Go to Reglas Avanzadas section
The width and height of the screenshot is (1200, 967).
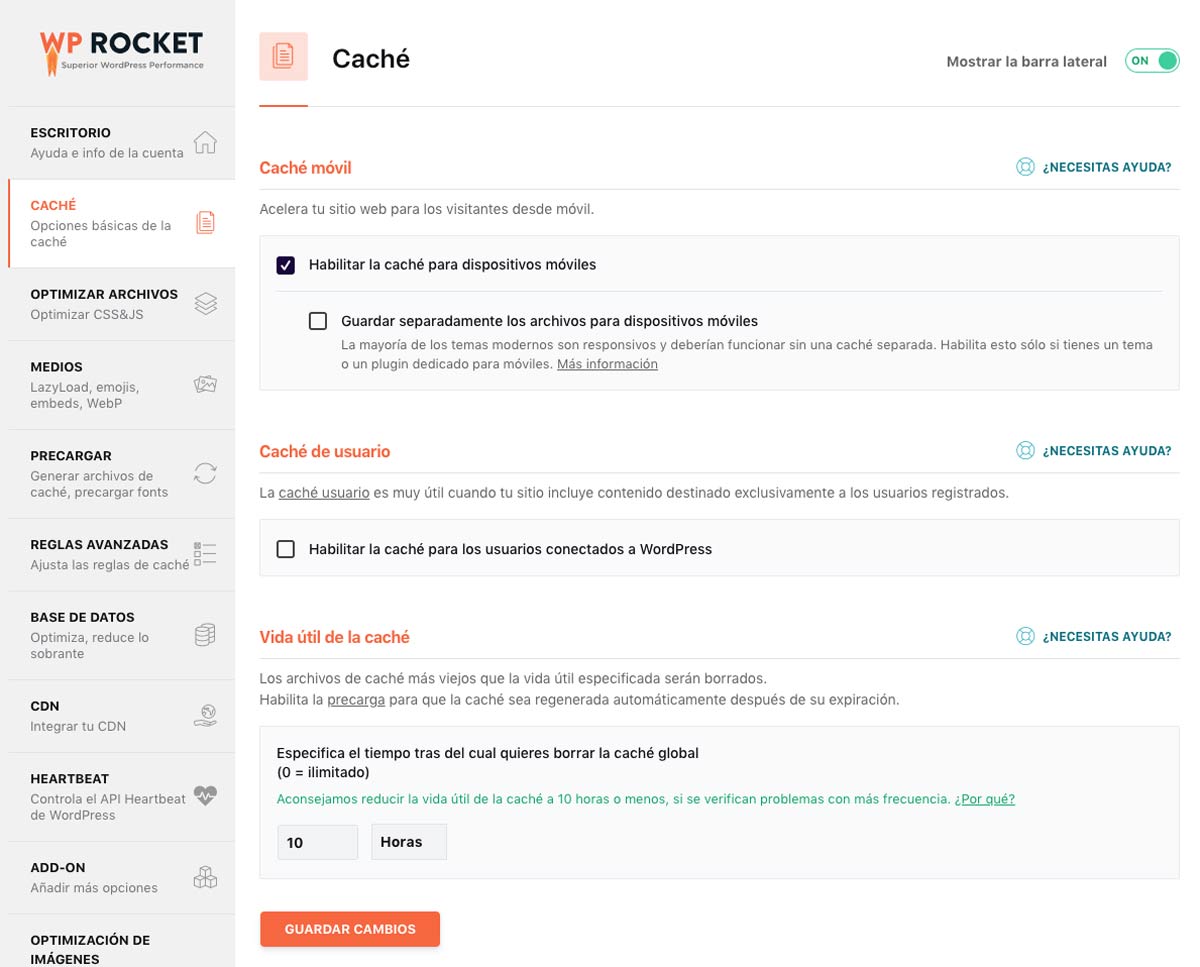coord(100,553)
